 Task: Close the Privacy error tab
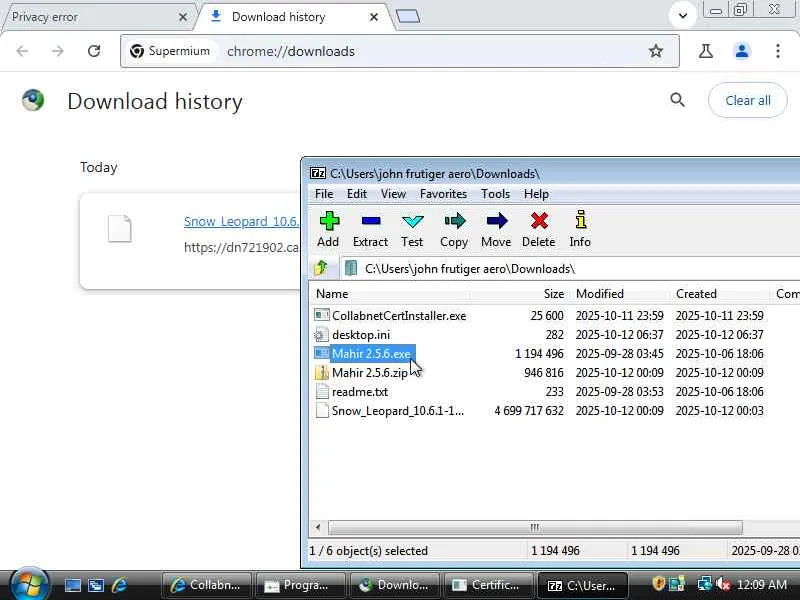point(183,17)
